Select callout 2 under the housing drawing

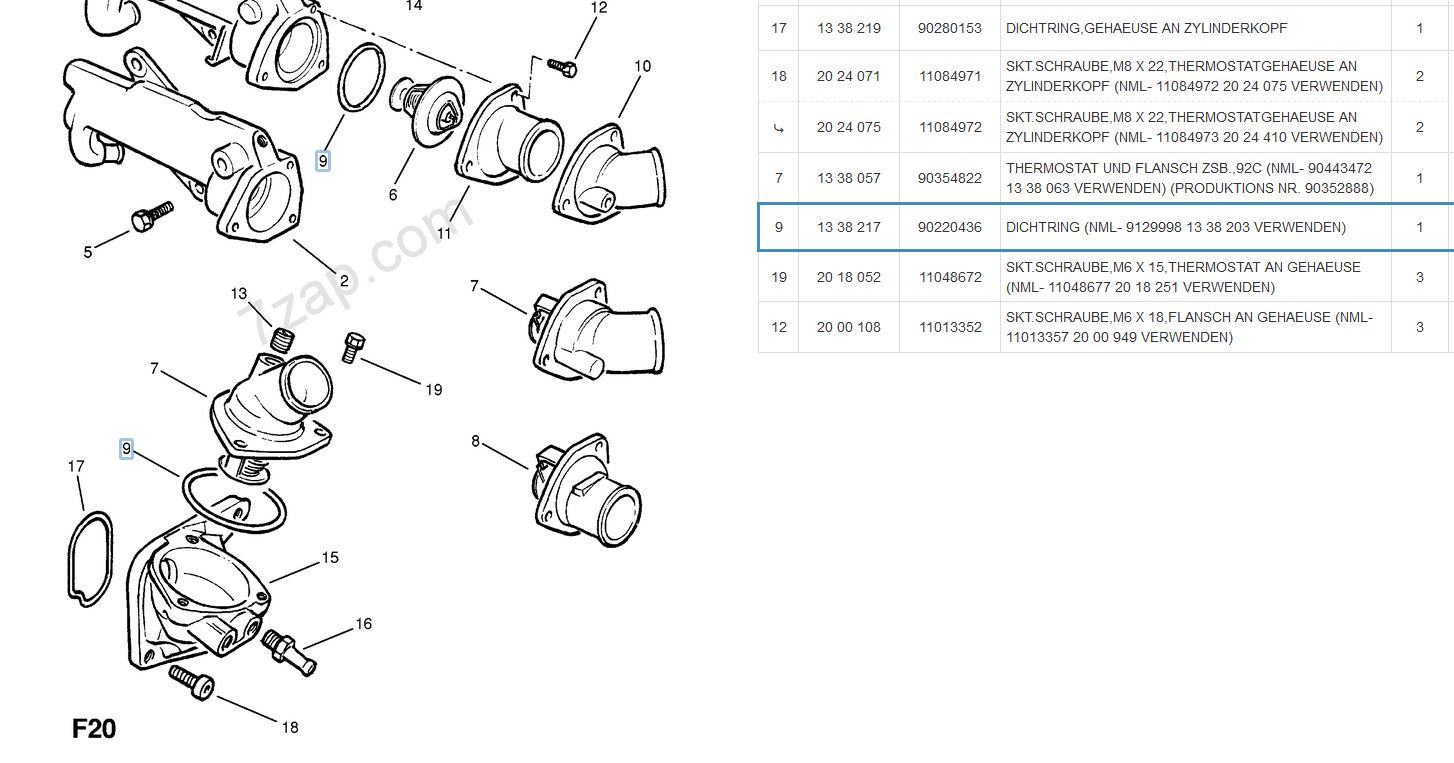pyautogui.click(x=344, y=281)
